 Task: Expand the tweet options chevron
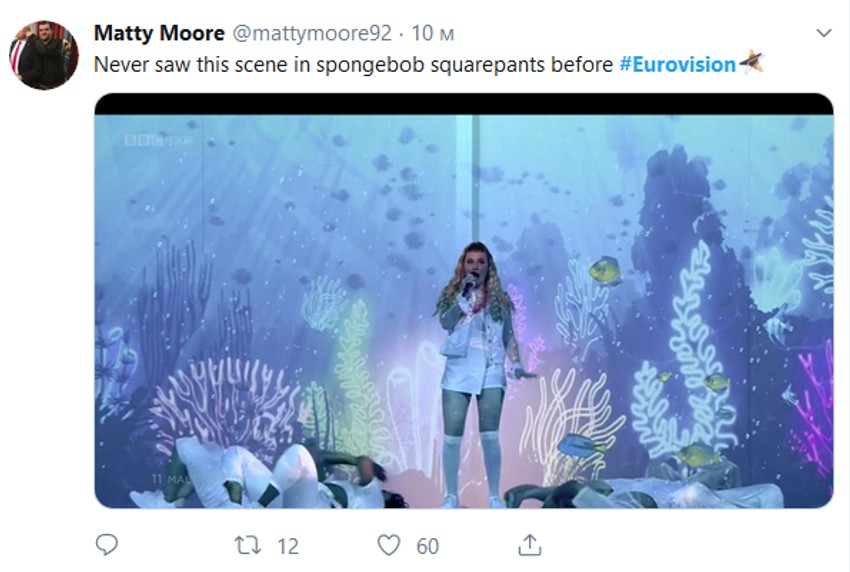click(824, 33)
